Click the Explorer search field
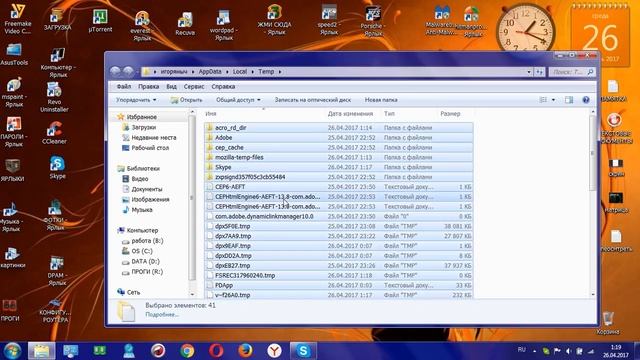 571,72
